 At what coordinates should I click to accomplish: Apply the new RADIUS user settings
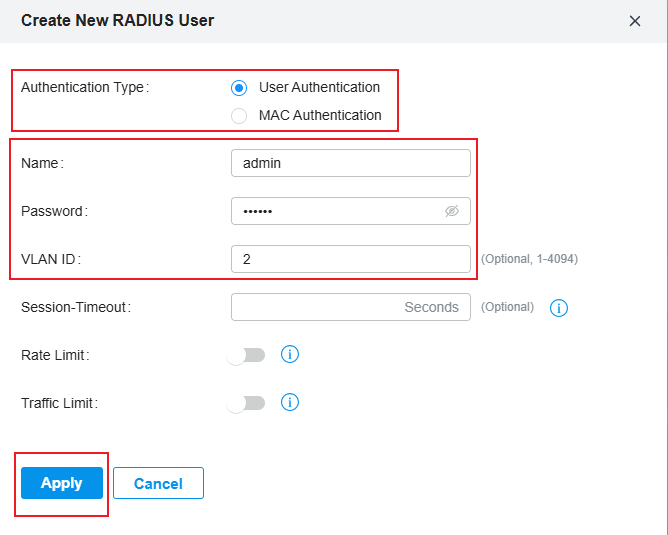(x=62, y=483)
